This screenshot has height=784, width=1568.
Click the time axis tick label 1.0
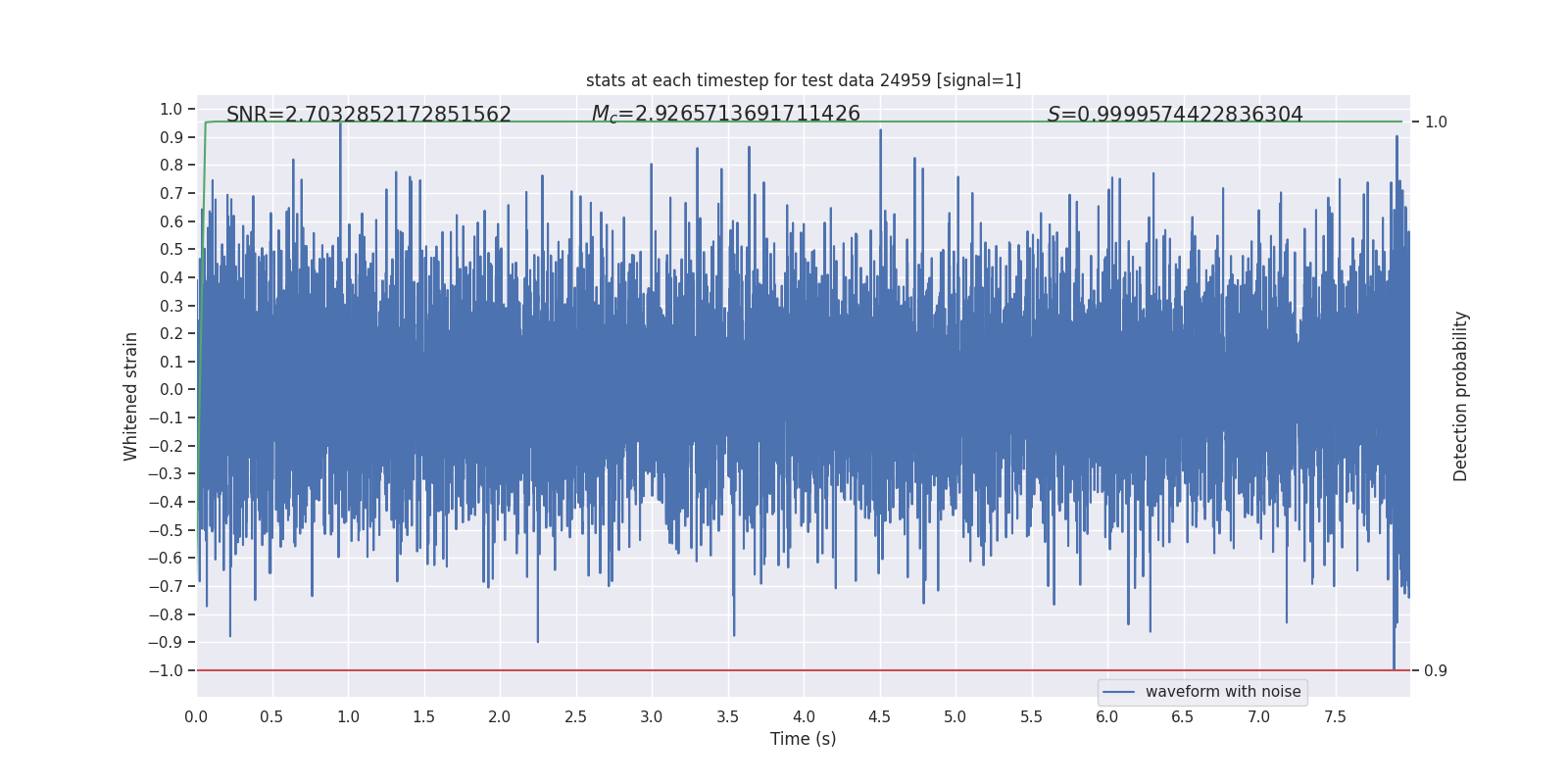(348, 716)
